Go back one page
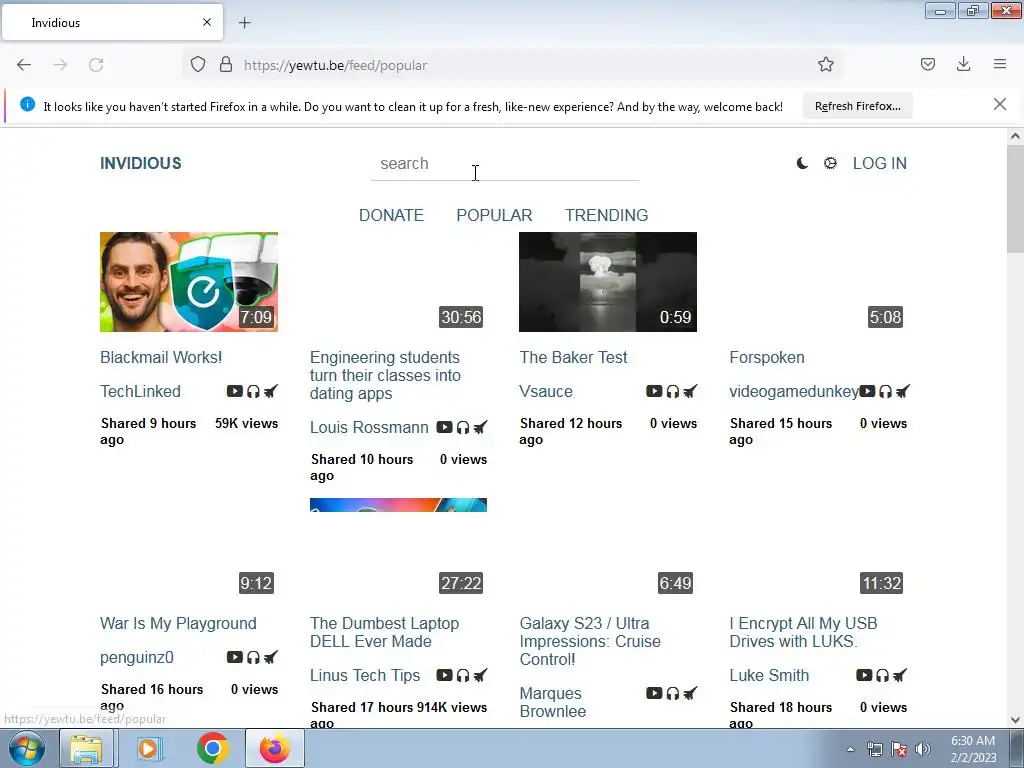This screenshot has width=1024, height=768. point(24,65)
